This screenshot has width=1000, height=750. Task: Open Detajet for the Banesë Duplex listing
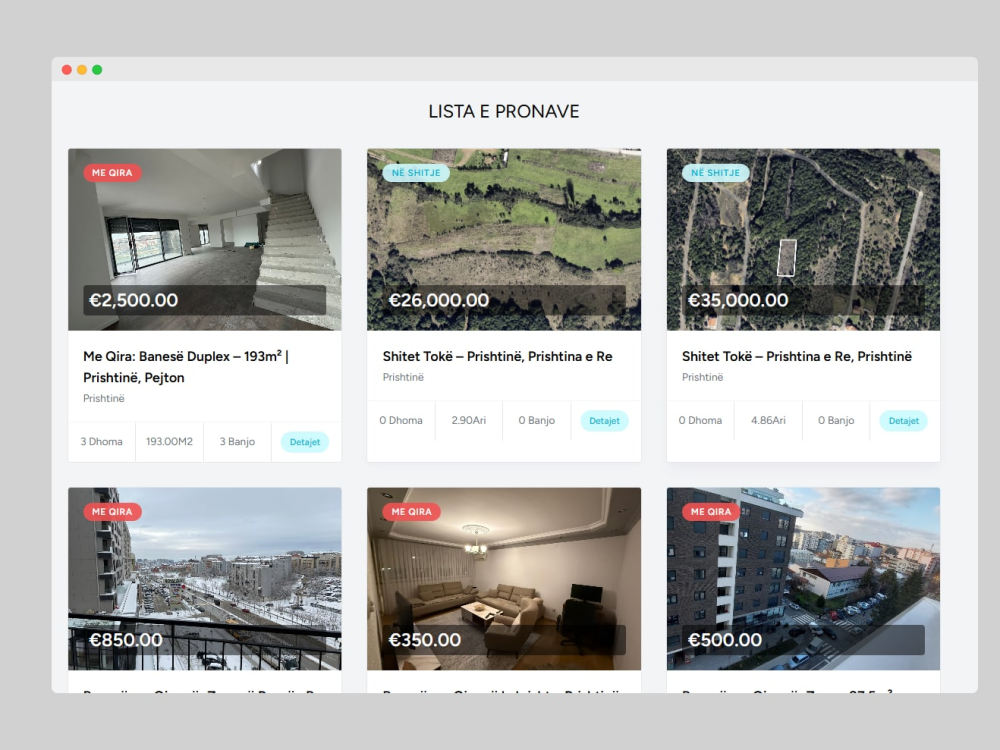tap(305, 442)
